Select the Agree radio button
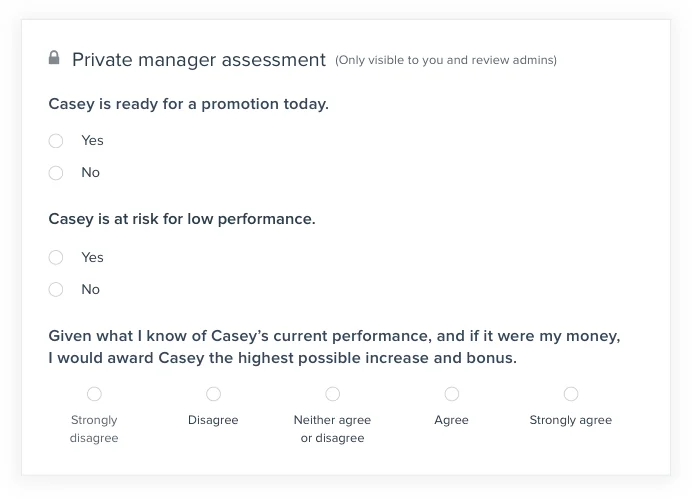The width and height of the screenshot is (692, 499). click(452, 394)
